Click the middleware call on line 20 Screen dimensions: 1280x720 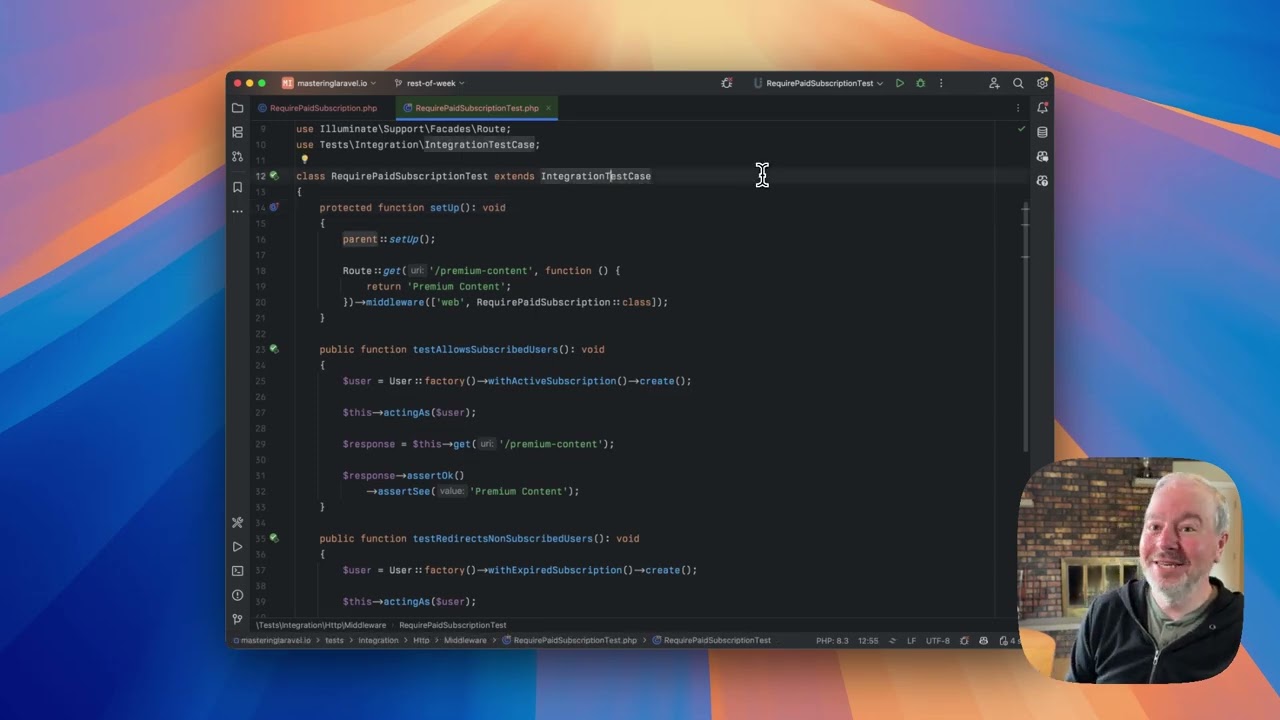(x=395, y=302)
